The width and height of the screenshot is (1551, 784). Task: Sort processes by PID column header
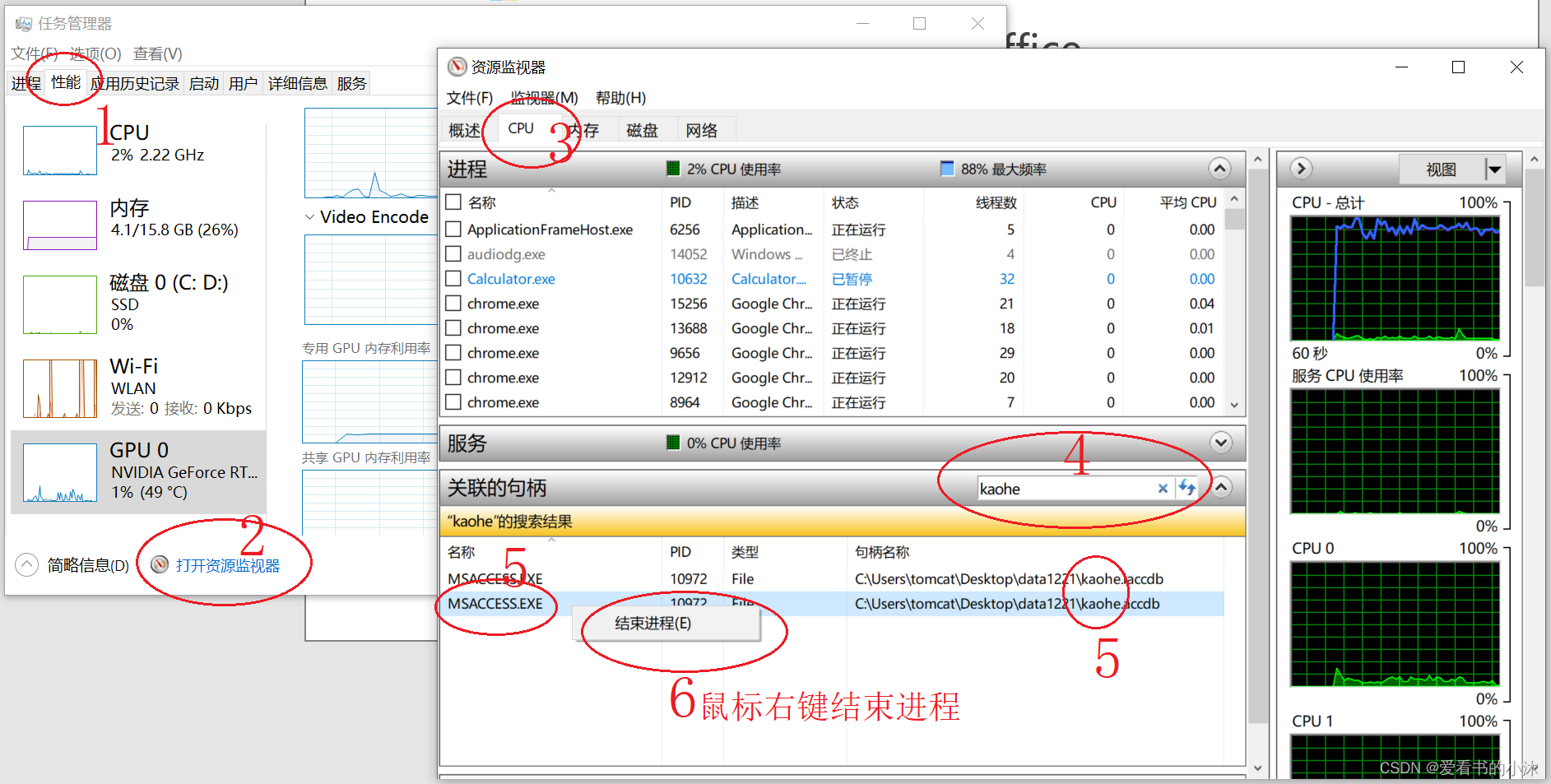click(680, 202)
